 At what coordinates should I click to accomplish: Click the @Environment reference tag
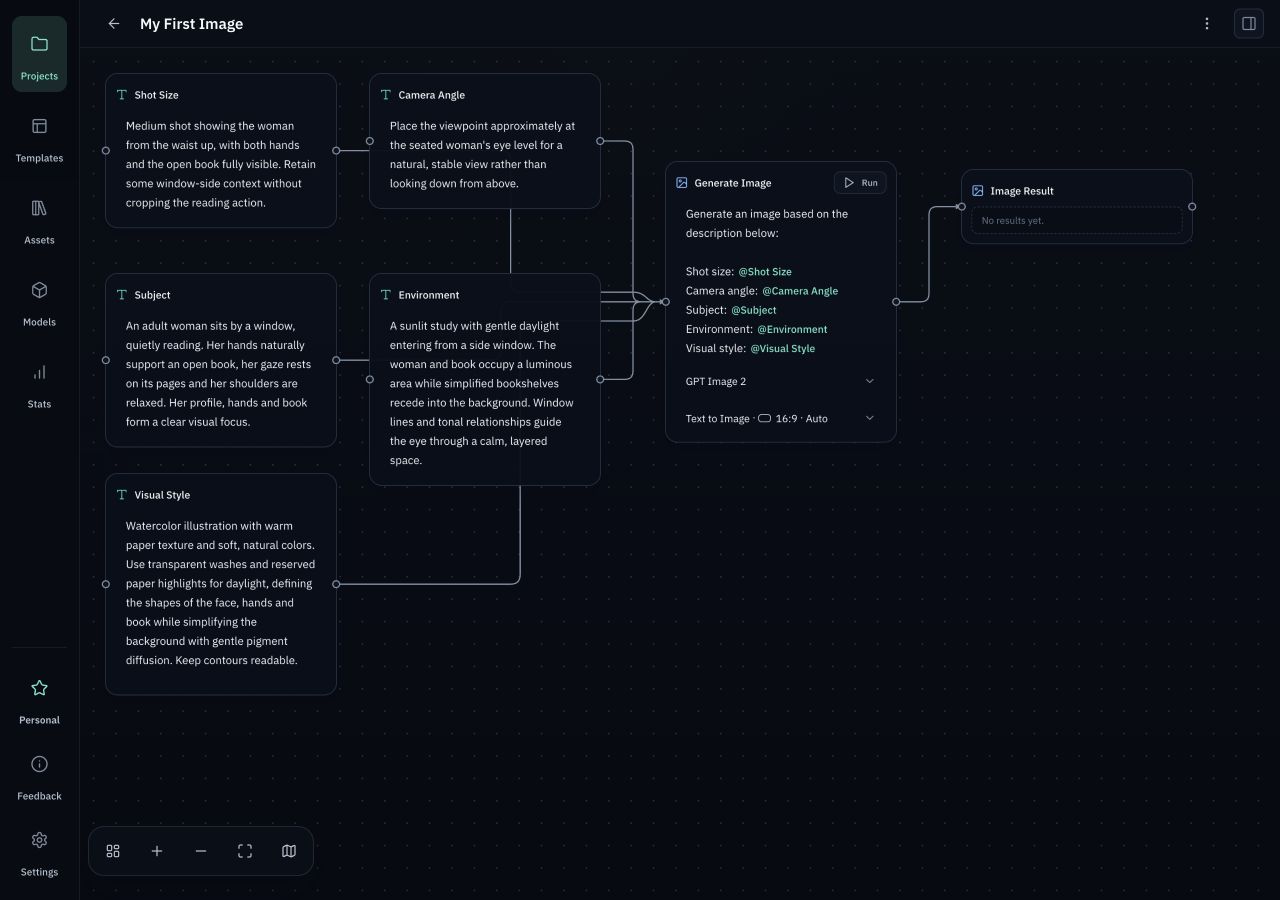click(x=792, y=329)
